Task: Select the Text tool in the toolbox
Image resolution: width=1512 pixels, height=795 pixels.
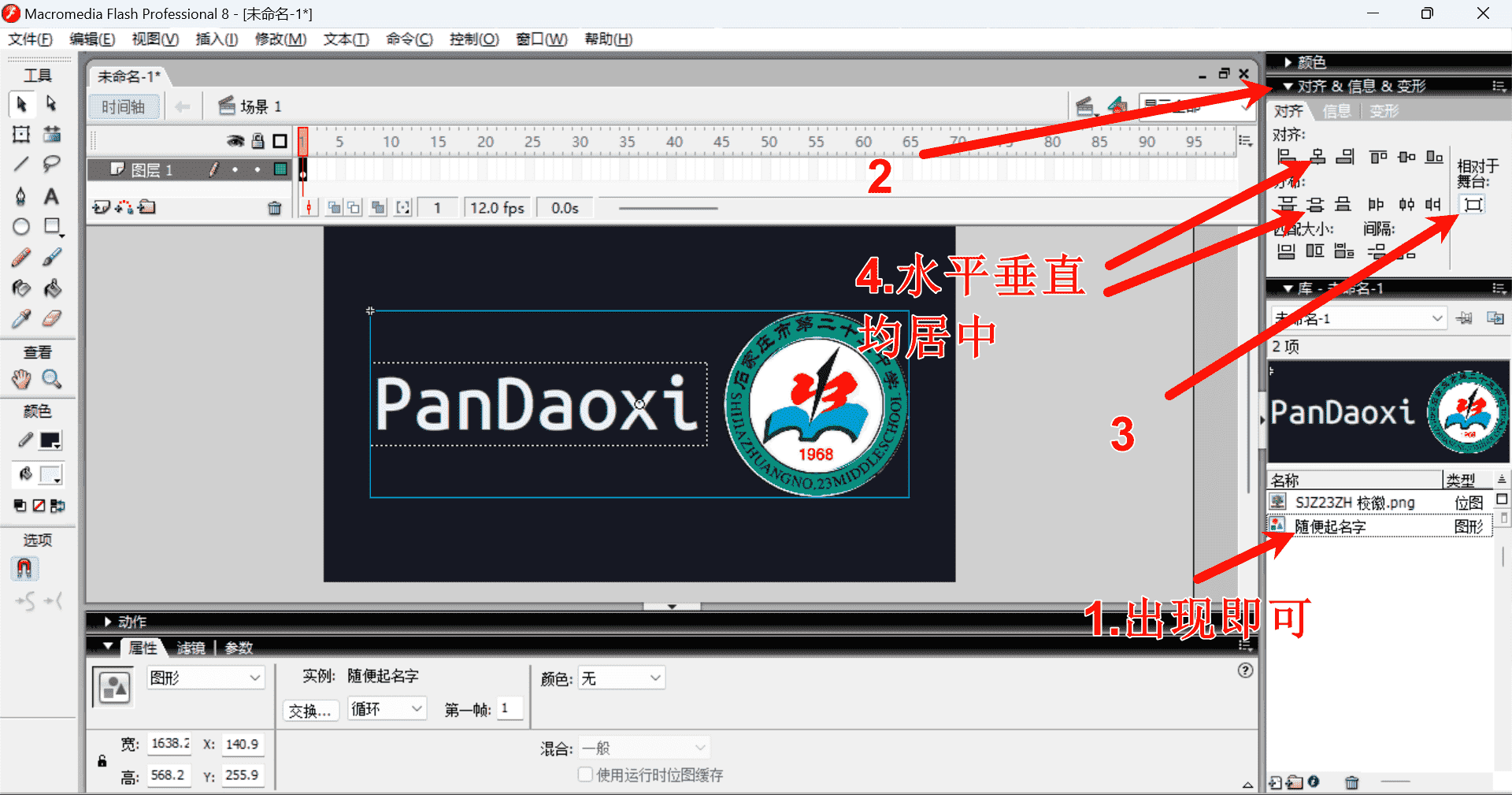Action: pyautogui.click(x=51, y=196)
